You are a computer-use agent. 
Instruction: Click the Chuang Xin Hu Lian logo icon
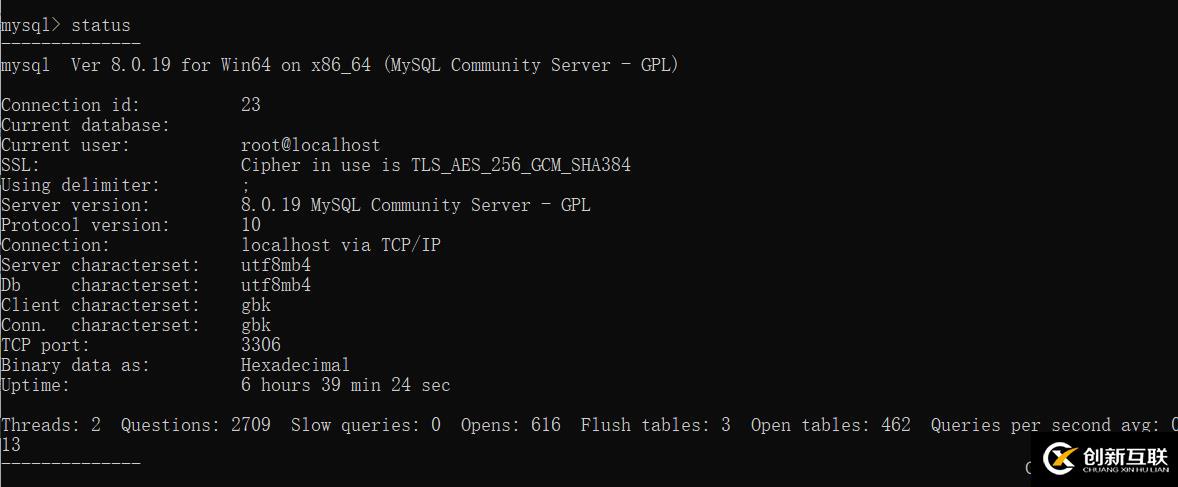(1060, 458)
